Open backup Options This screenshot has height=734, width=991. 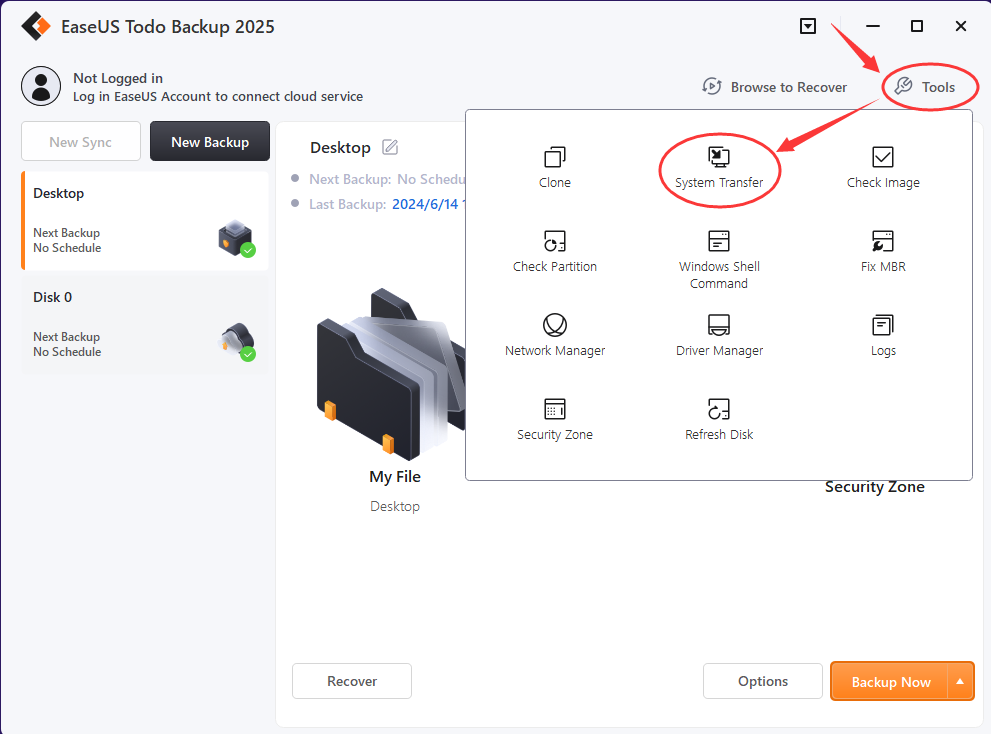point(763,681)
